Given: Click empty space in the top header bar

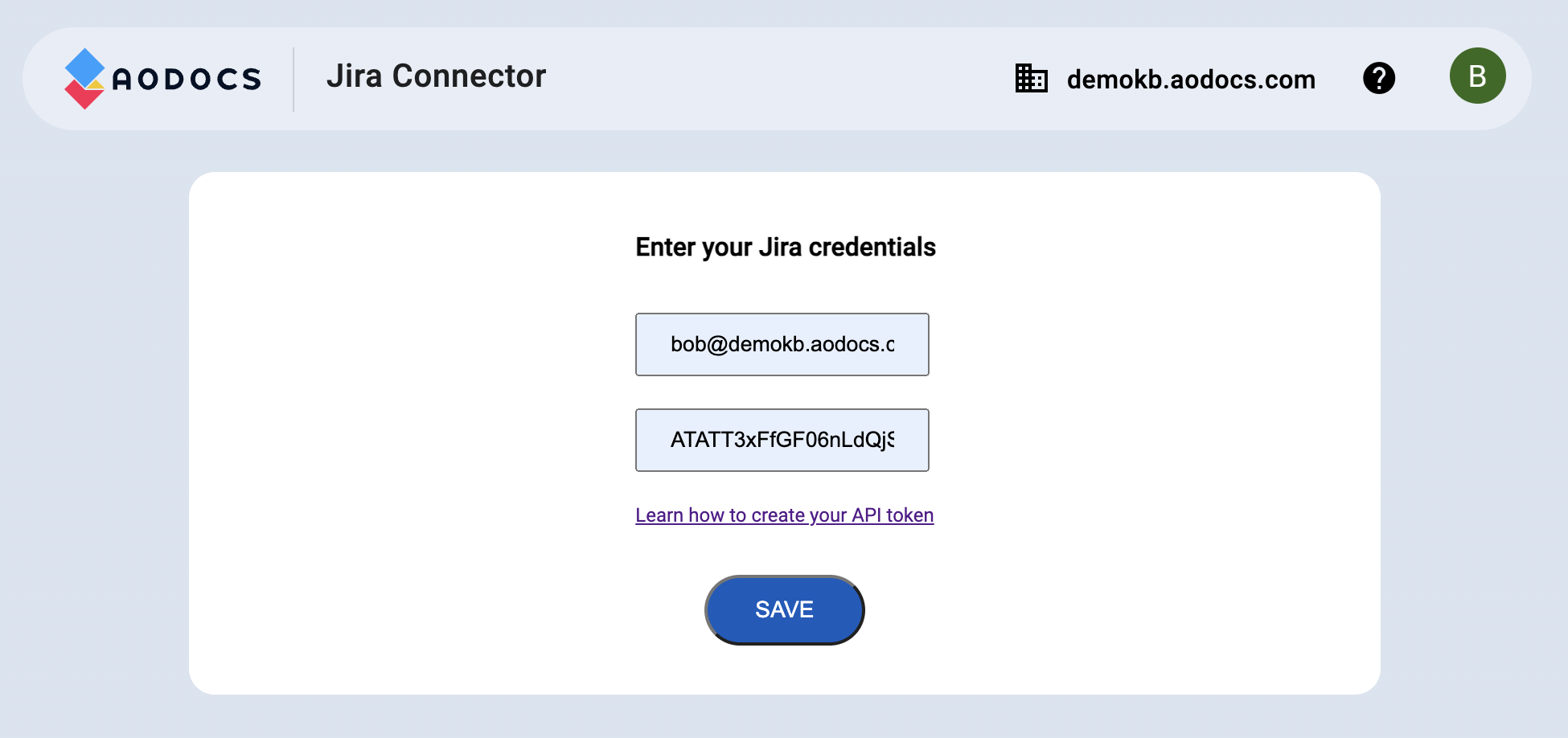Looking at the screenshot, I should (764, 79).
